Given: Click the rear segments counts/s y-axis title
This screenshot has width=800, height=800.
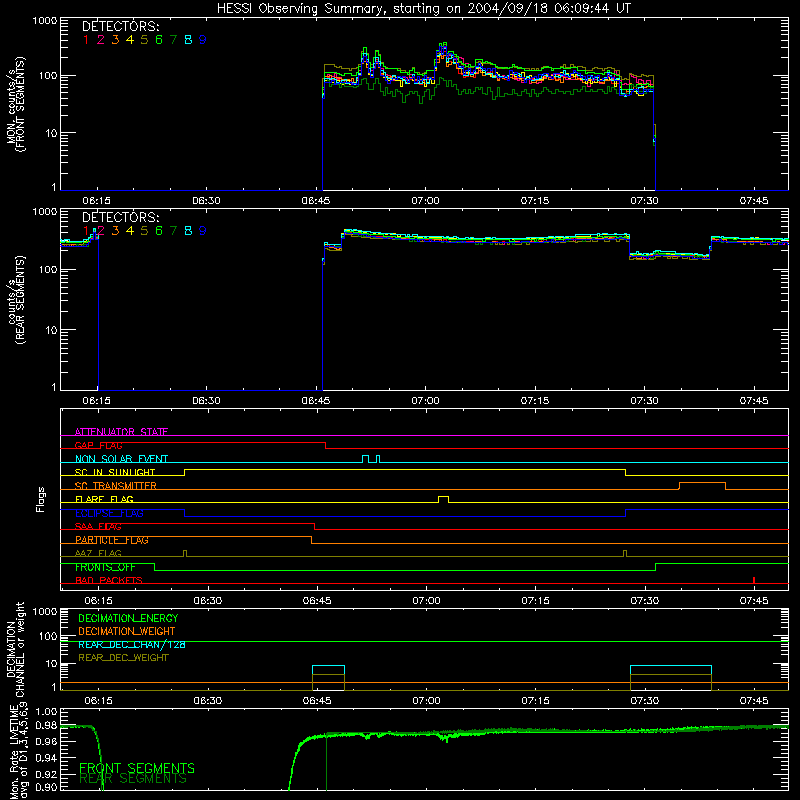Looking at the screenshot, I should [x=15, y=300].
